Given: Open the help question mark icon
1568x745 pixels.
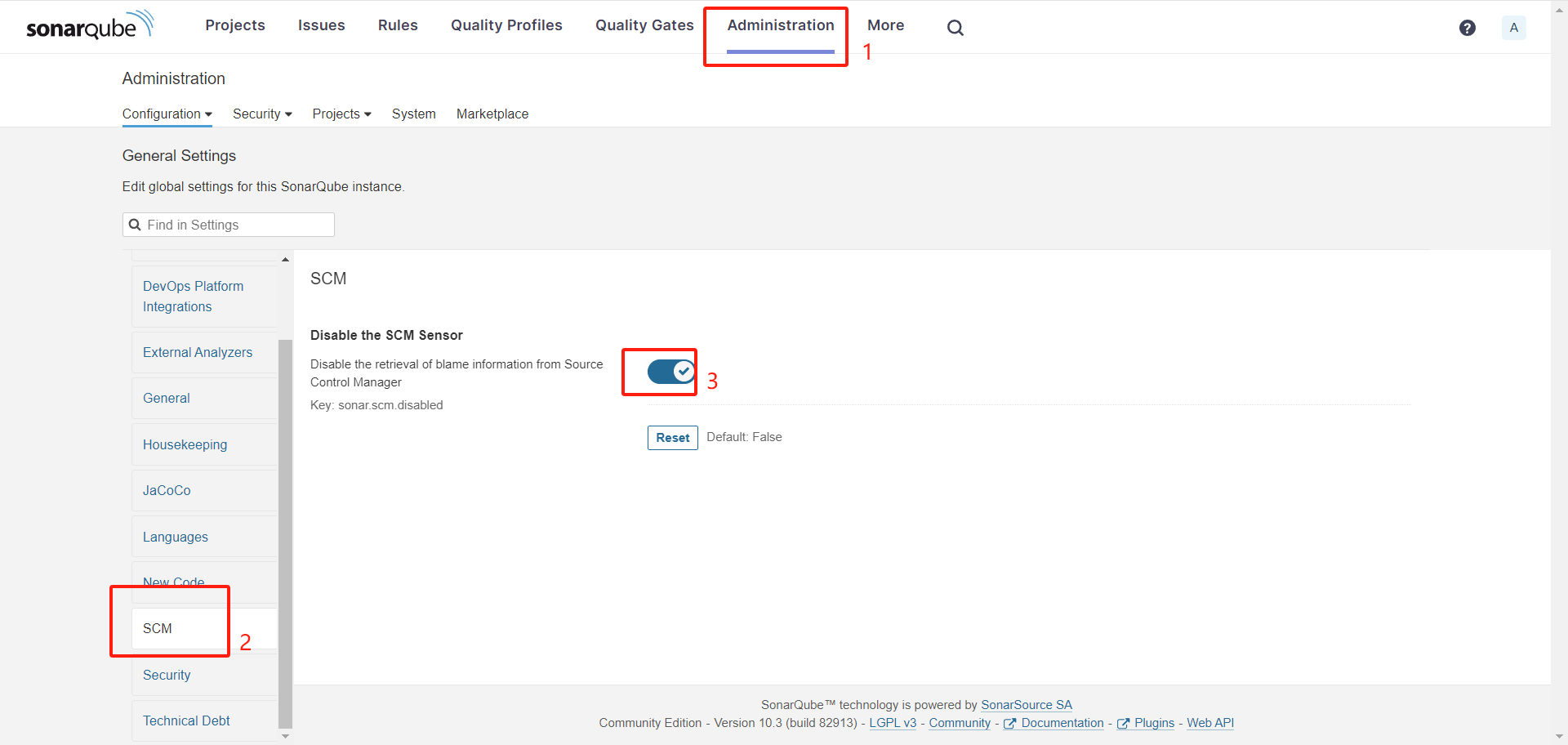Looking at the screenshot, I should pyautogui.click(x=1467, y=28).
